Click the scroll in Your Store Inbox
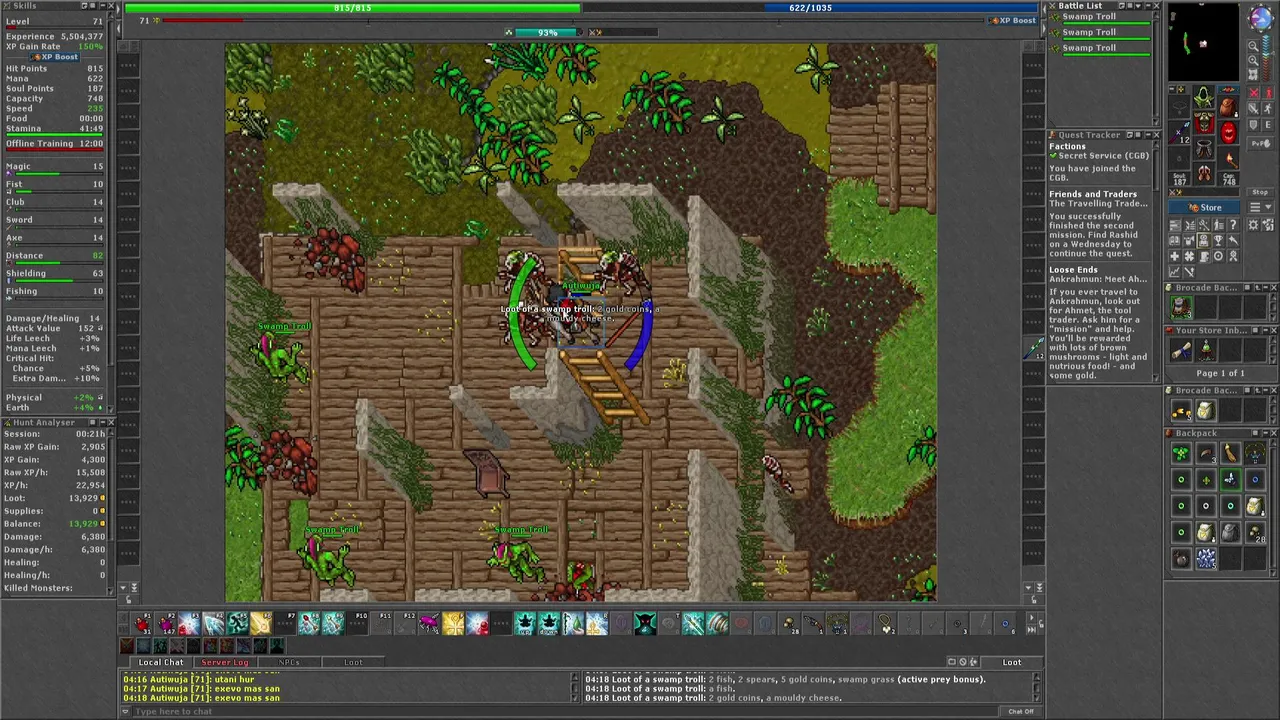This screenshot has width=1280, height=720. coord(1181,350)
